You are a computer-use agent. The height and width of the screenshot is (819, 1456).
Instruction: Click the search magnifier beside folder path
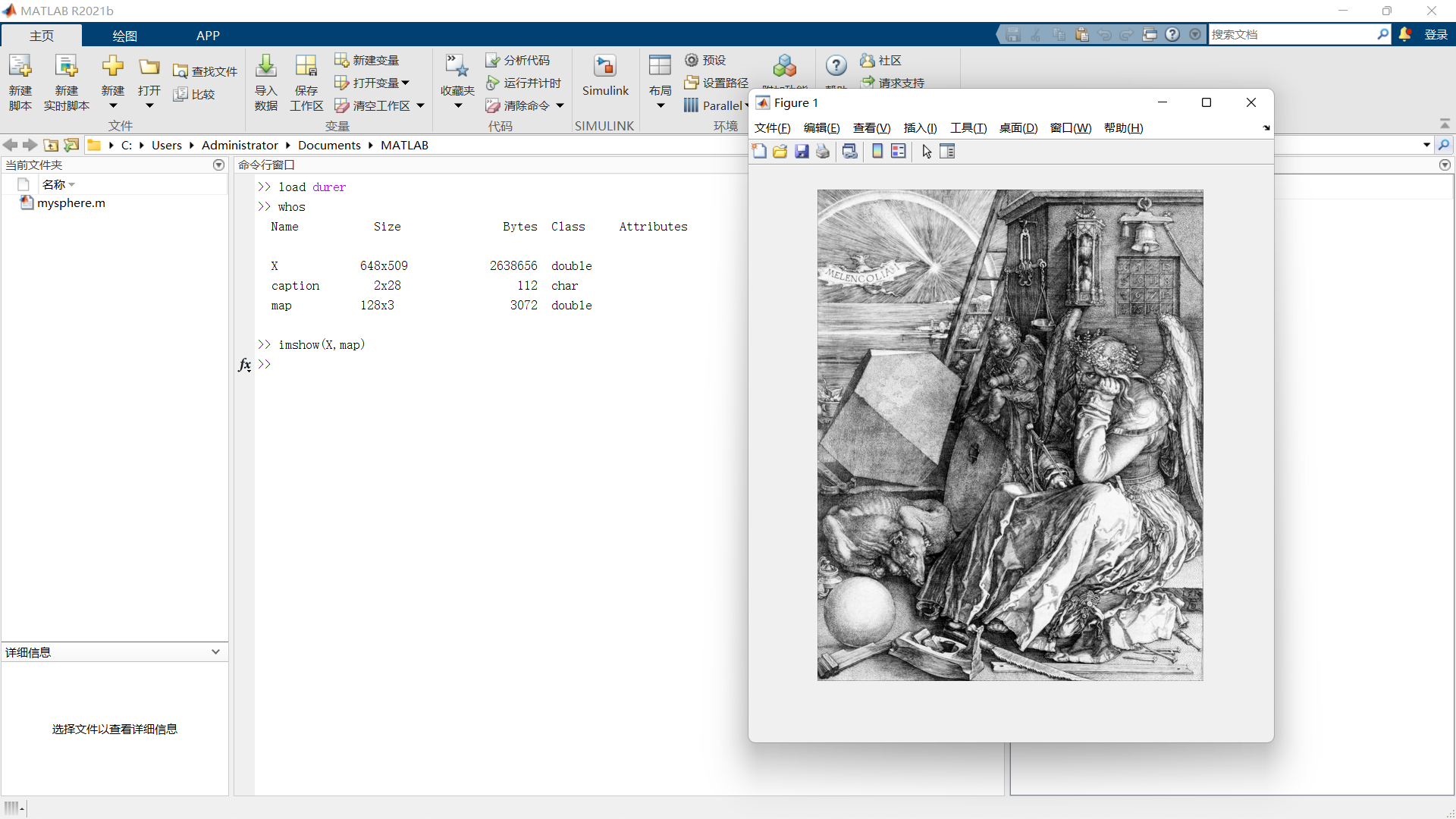coord(1444,145)
